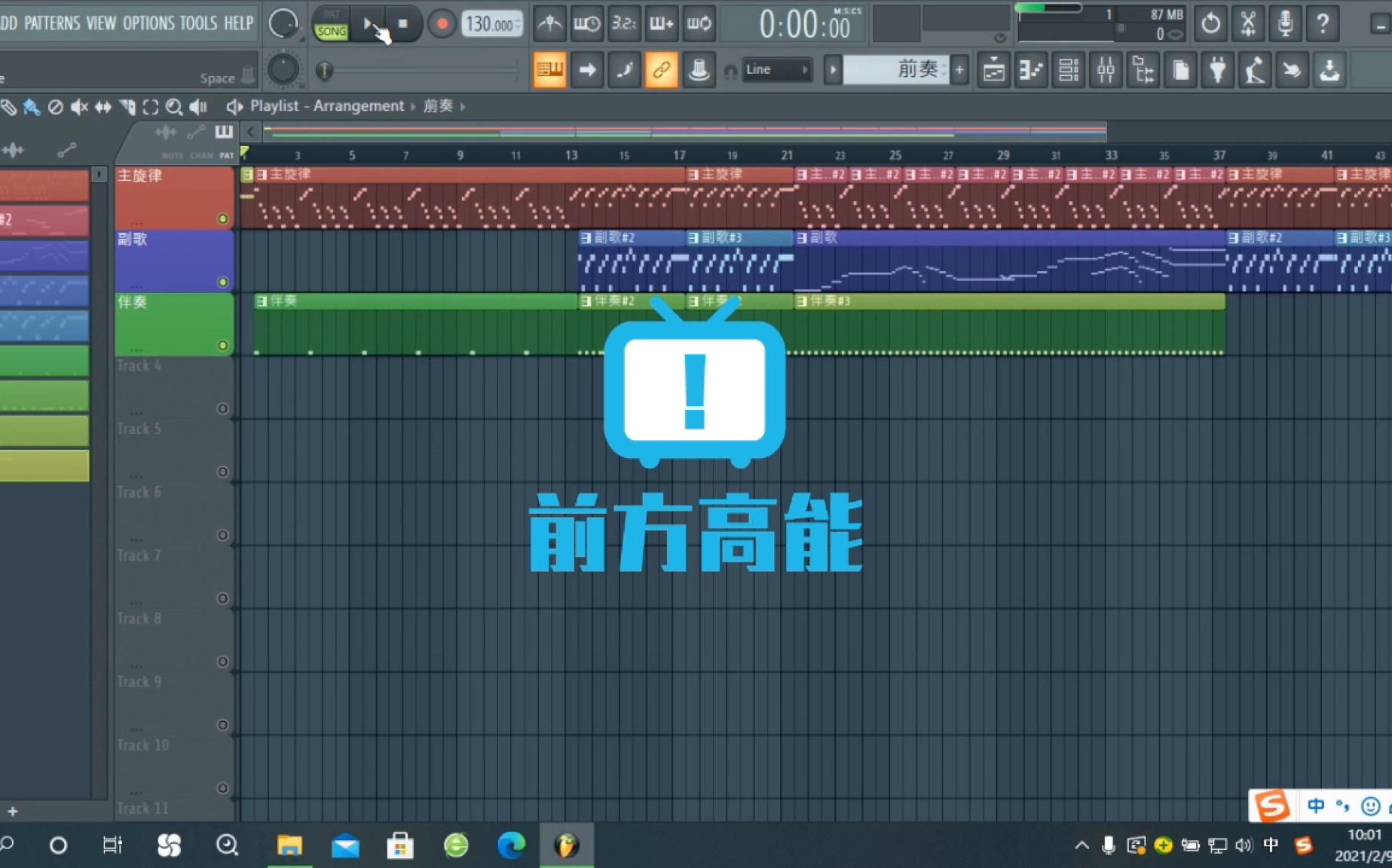
Task: Mute the 副歌 track green dot
Action: [x=222, y=282]
